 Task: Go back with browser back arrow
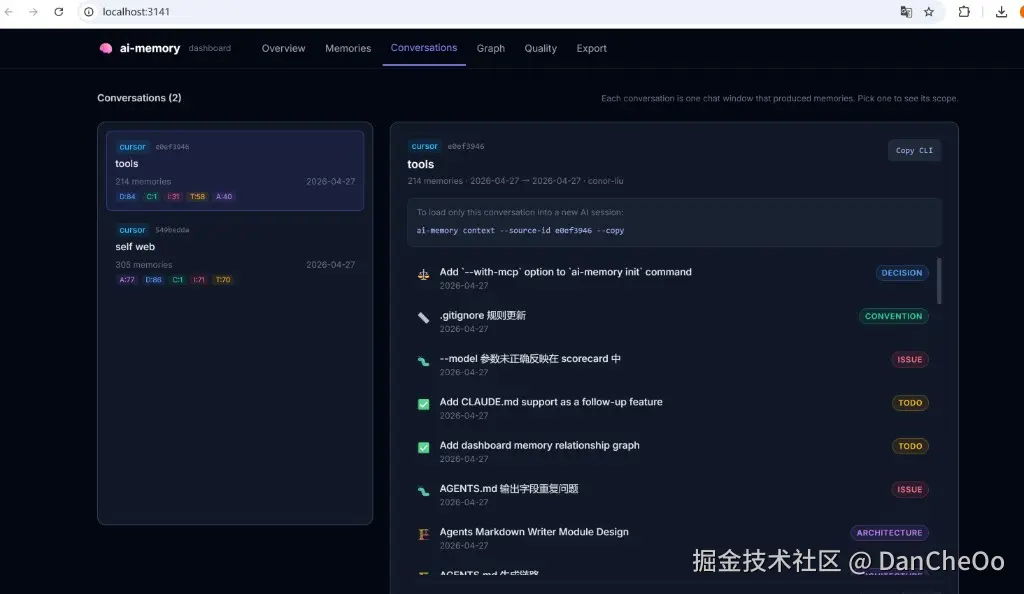(x=8, y=12)
